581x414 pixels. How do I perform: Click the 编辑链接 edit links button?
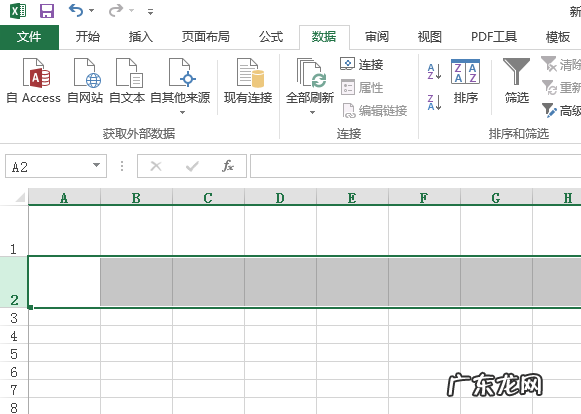click(x=374, y=110)
